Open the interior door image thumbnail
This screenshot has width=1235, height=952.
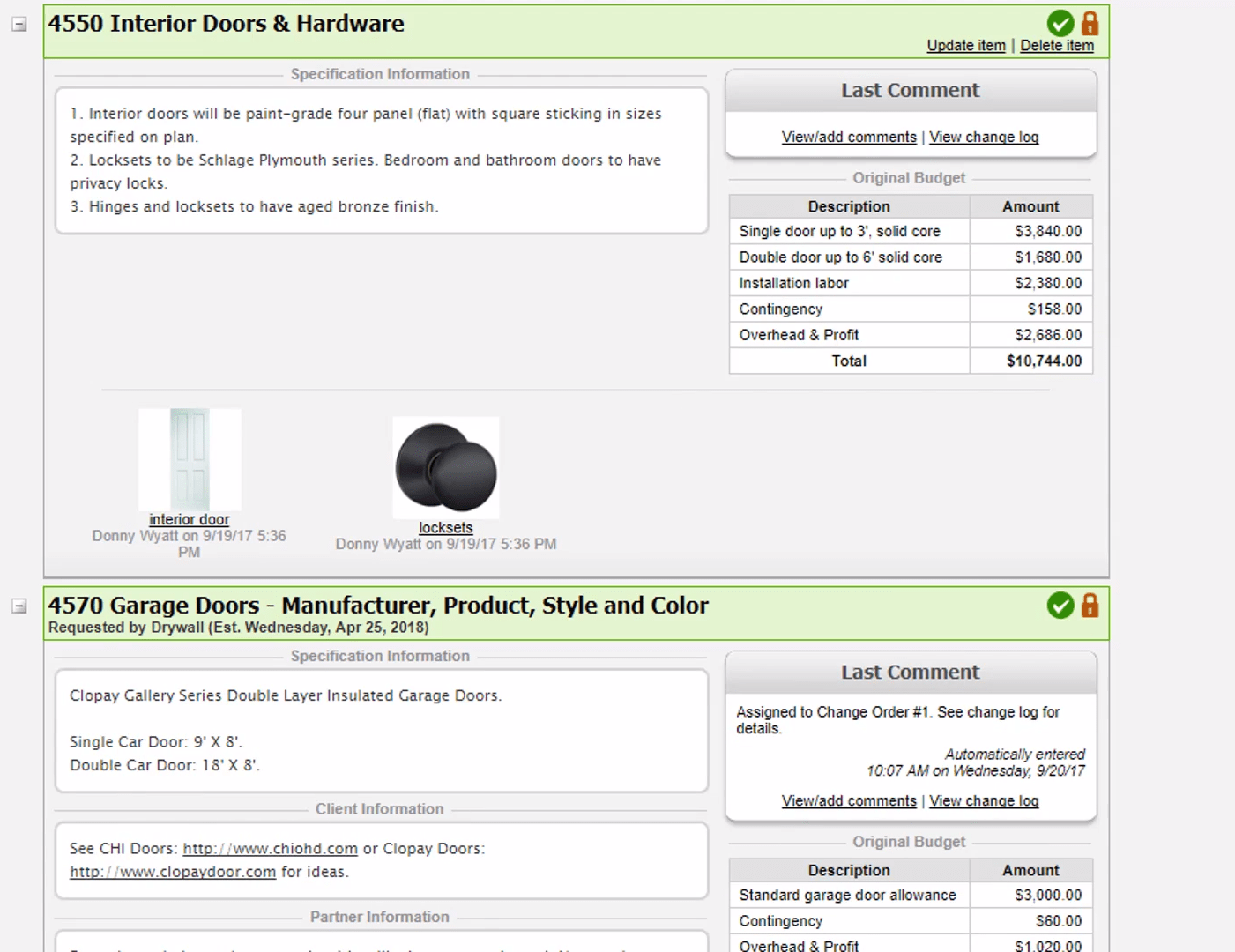[x=189, y=458]
